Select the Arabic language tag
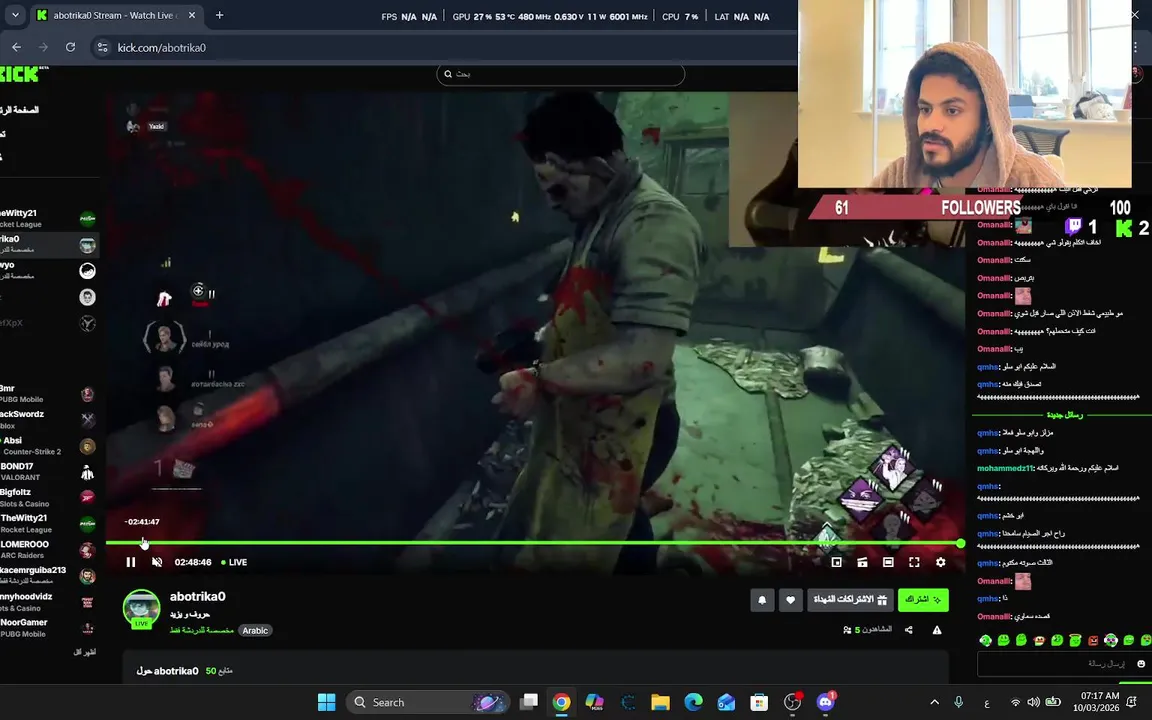This screenshot has height=720, width=1152. tap(255, 630)
